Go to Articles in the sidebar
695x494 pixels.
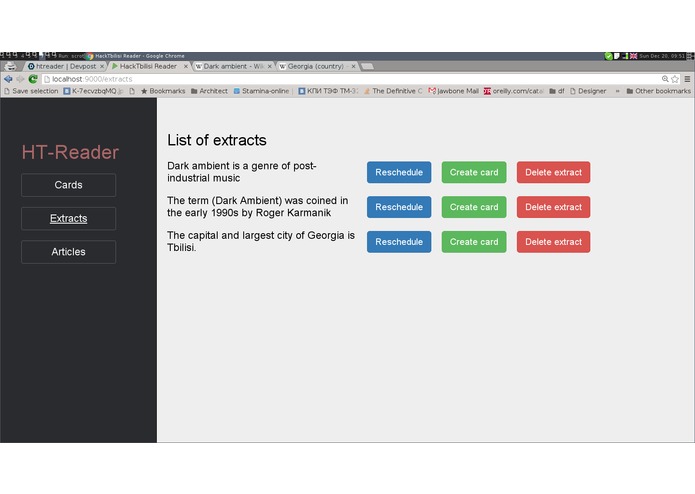(68, 252)
